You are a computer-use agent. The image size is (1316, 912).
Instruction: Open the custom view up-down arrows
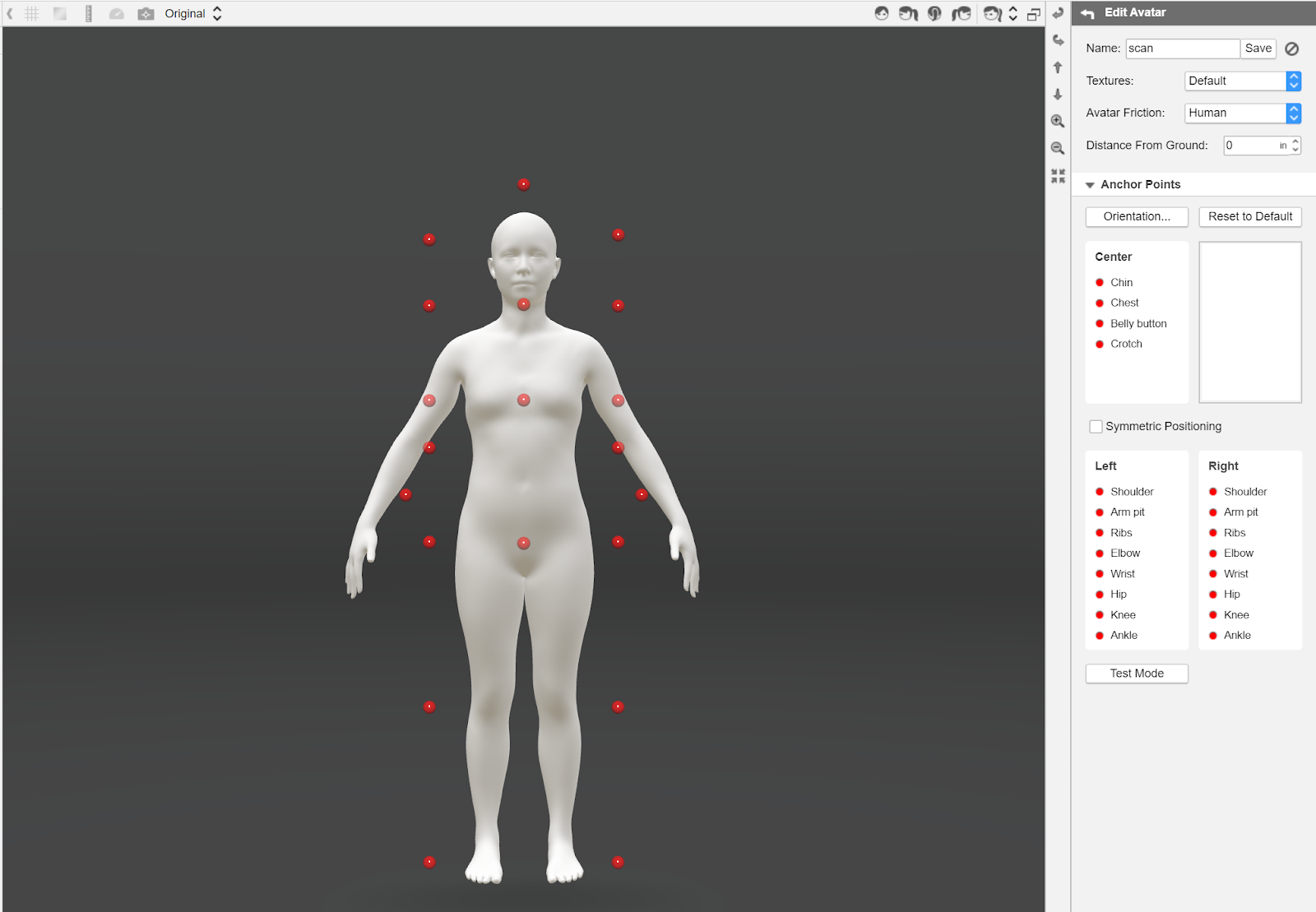tap(1012, 14)
